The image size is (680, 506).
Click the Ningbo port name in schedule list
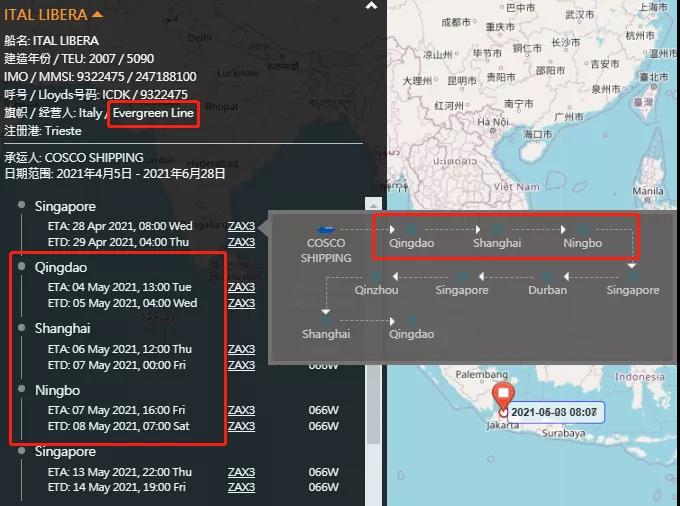click(x=58, y=389)
